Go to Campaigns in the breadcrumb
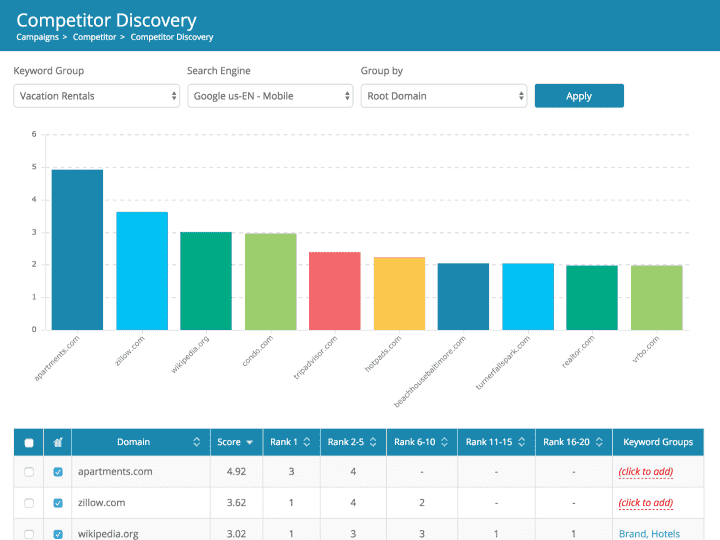720x540 pixels. (x=37, y=37)
